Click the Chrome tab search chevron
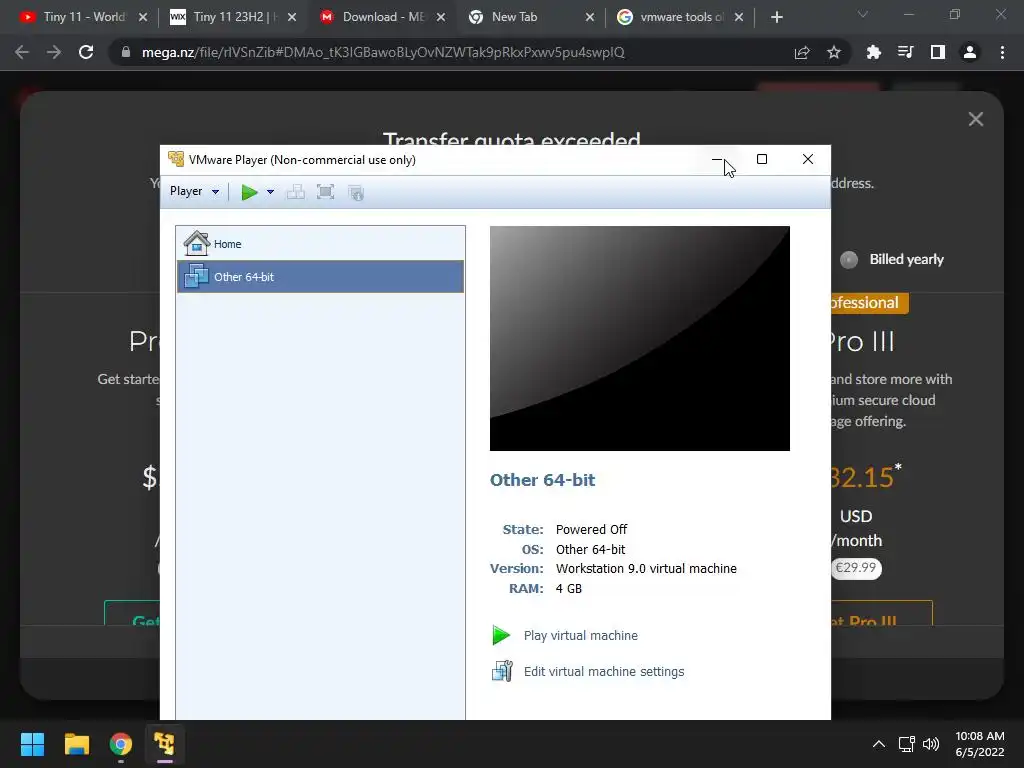Screen dimensions: 1024x768 click(x=863, y=14)
